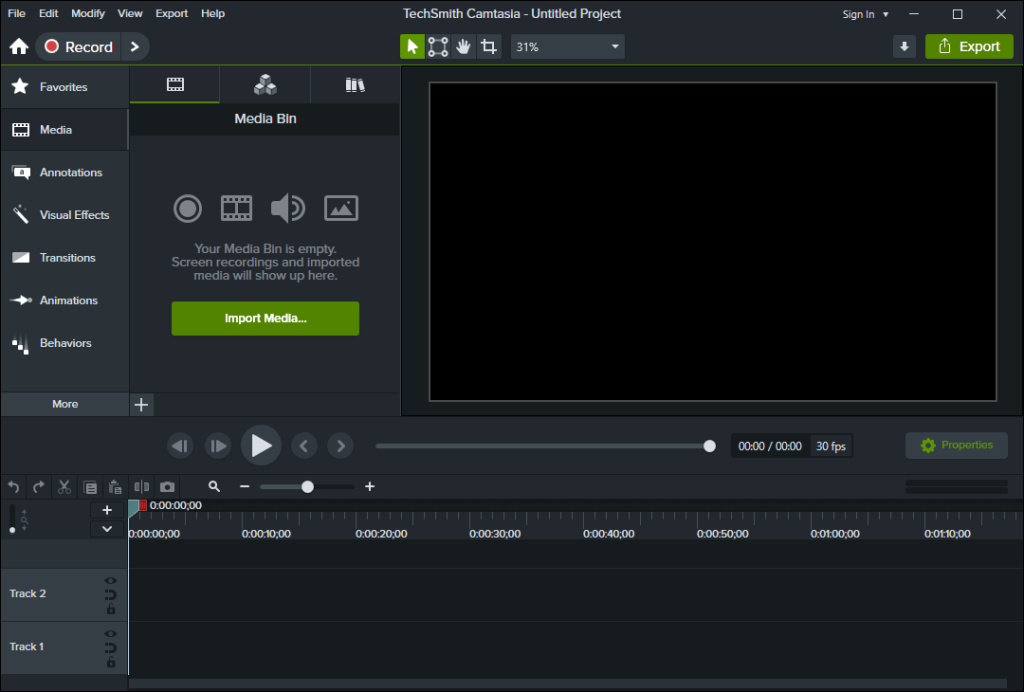
Task: Split the clip at playhead
Action: [141, 487]
